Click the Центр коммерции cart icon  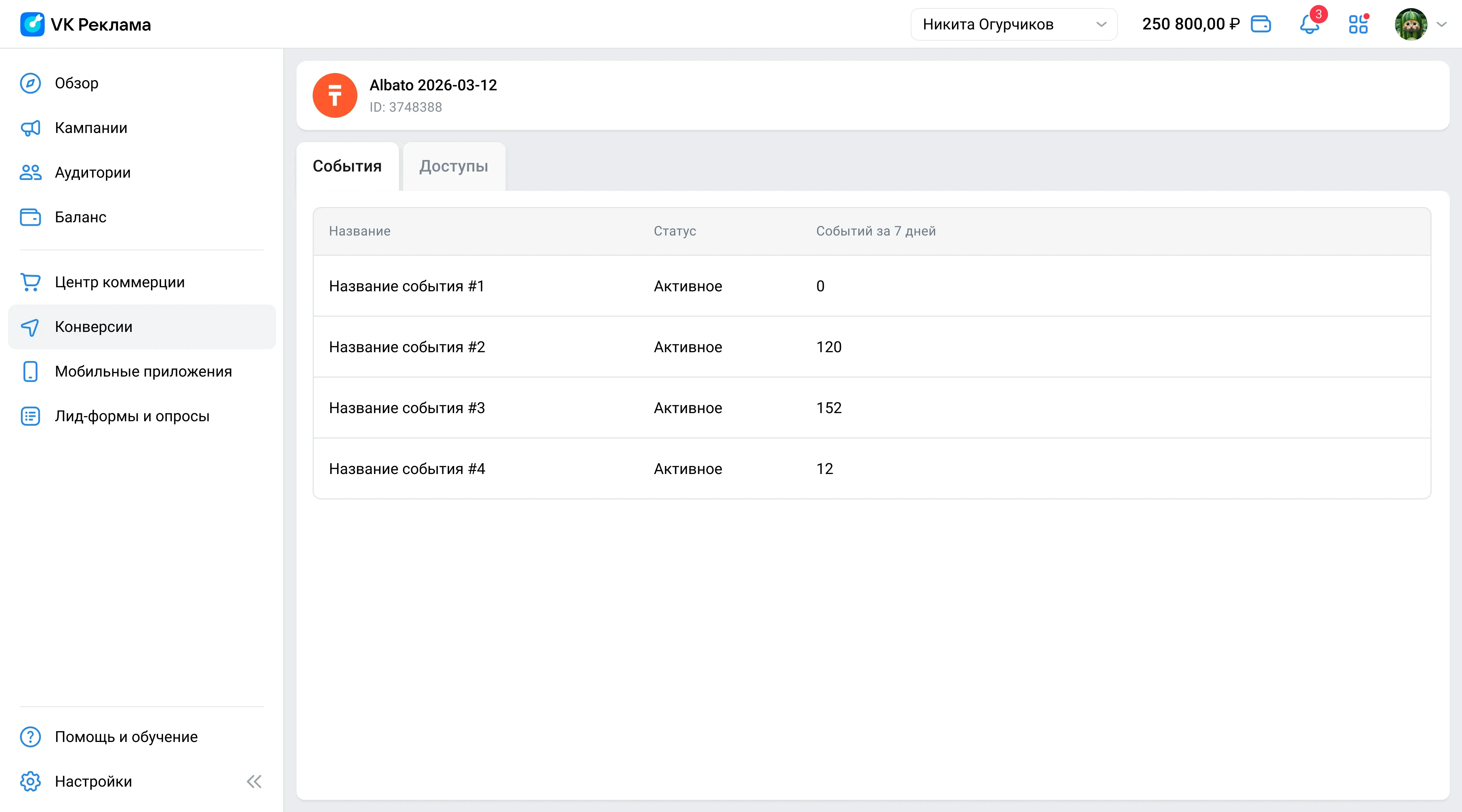31,282
